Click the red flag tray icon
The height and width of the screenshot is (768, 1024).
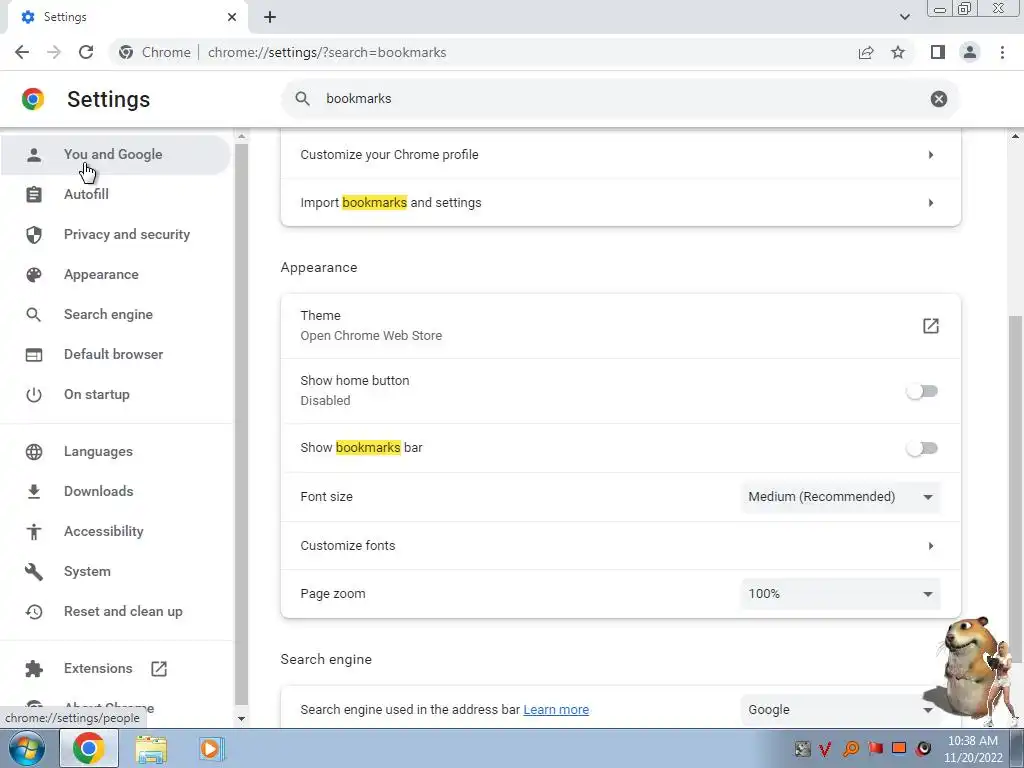[x=875, y=748]
